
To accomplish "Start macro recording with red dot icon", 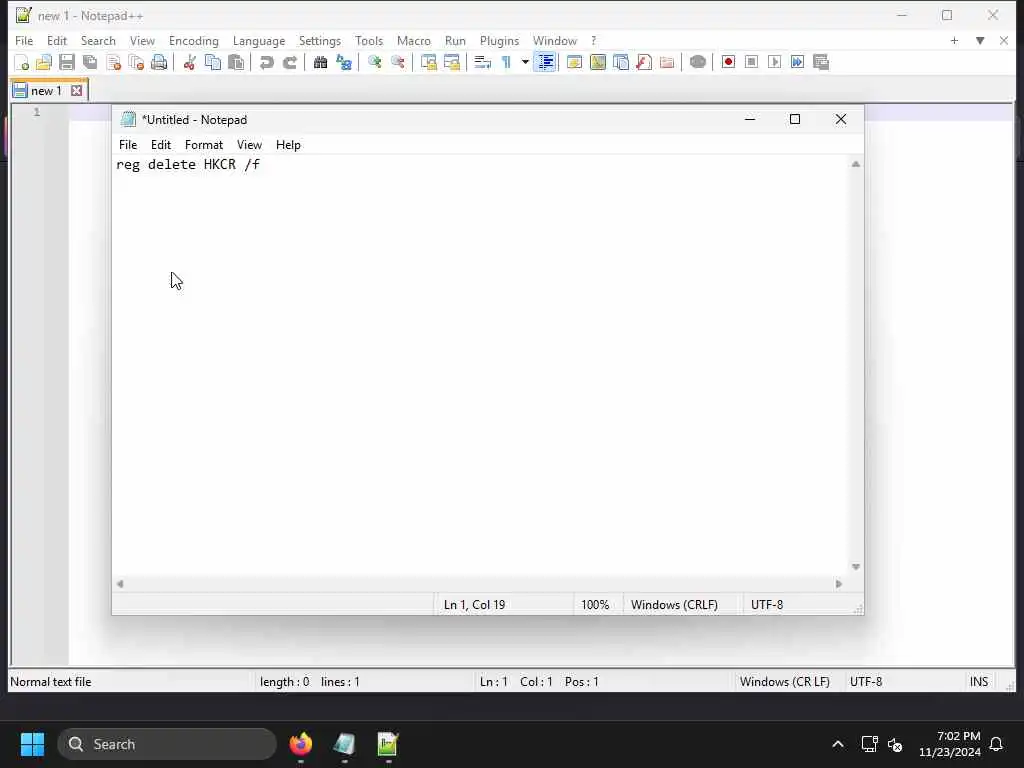I will pyautogui.click(x=728, y=63).
